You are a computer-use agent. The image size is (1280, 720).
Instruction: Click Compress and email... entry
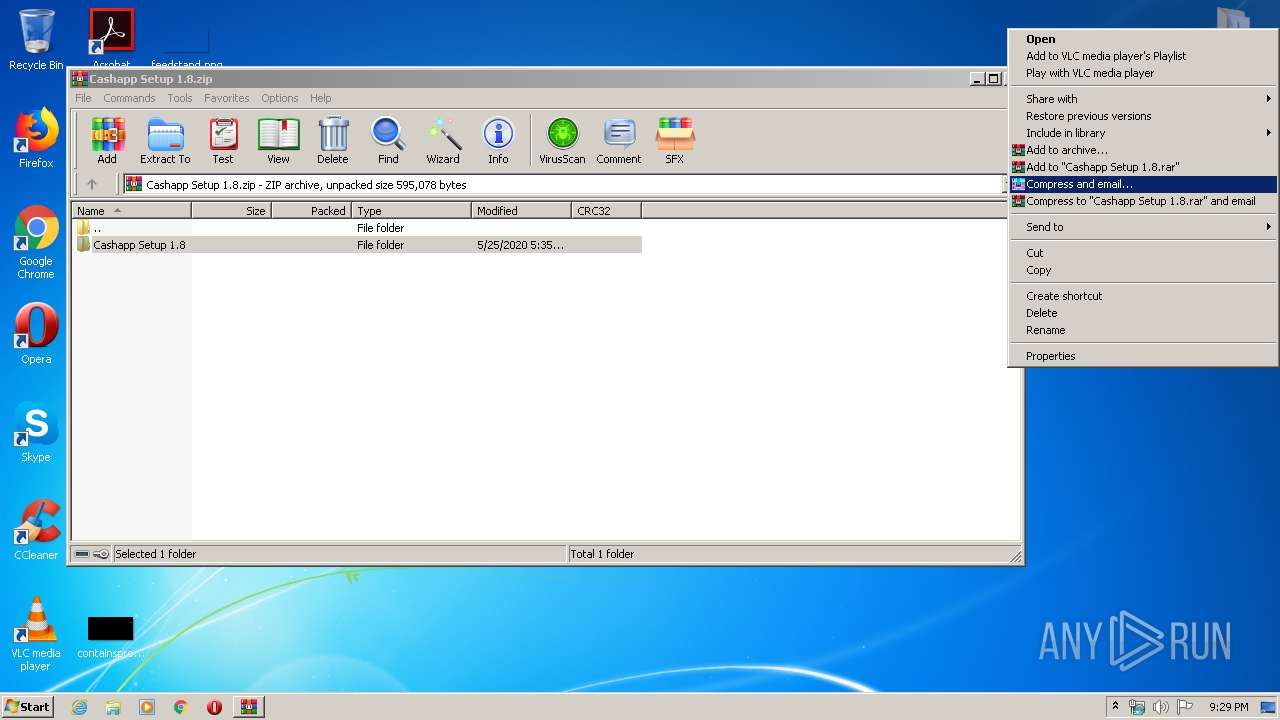point(1142,184)
